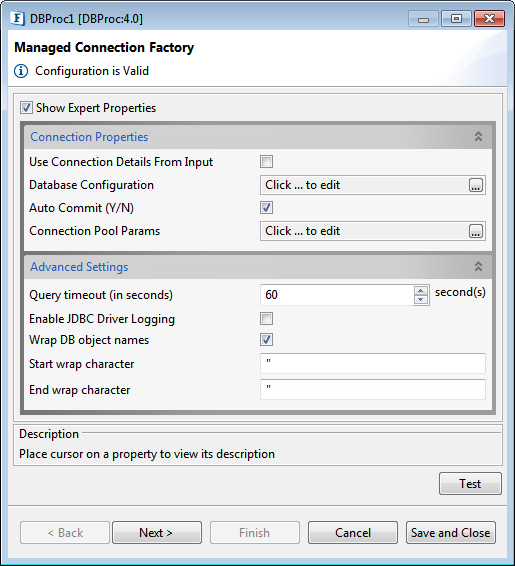Enable JDBC Driver Logging checkbox

tap(266, 318)
